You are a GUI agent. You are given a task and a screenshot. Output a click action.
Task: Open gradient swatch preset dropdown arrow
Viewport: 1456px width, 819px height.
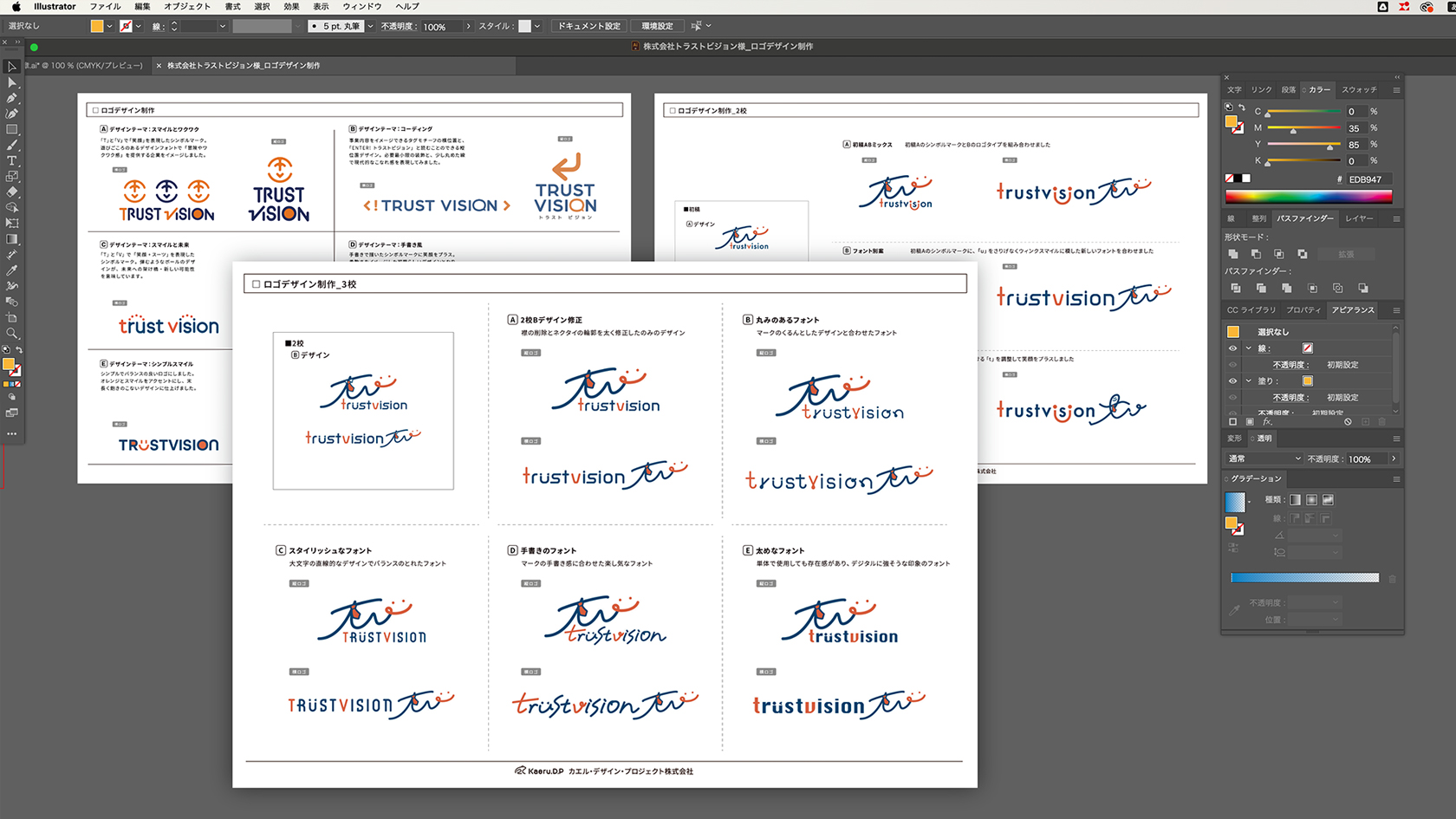pyautogui.click(x=1250, y=502)
